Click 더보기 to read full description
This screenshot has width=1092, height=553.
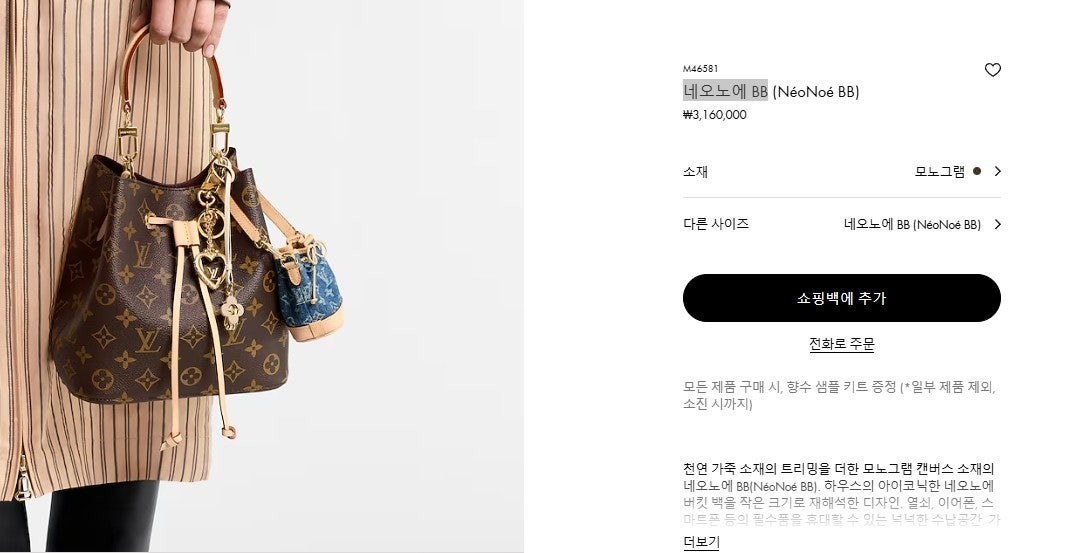(x=701, y=542)
